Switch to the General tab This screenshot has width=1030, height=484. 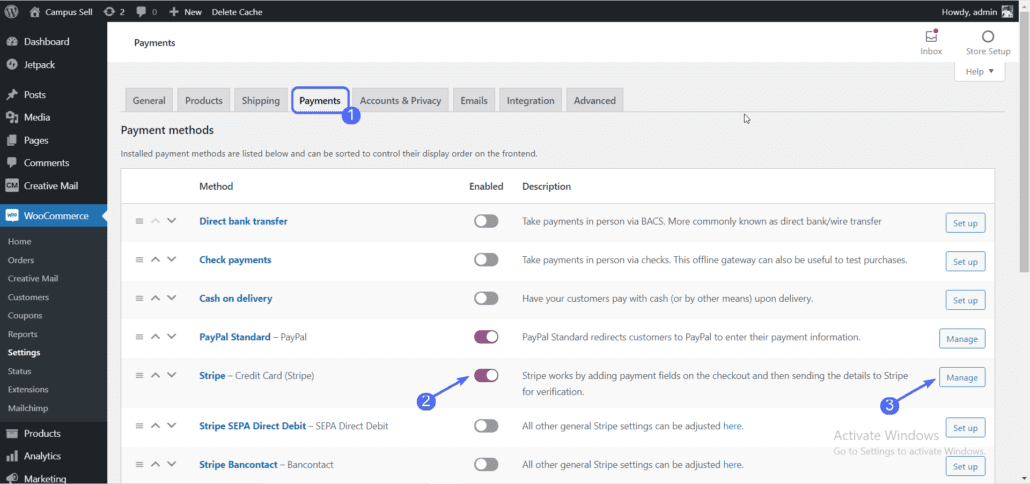pyautogui.click(x=149, y=100)
